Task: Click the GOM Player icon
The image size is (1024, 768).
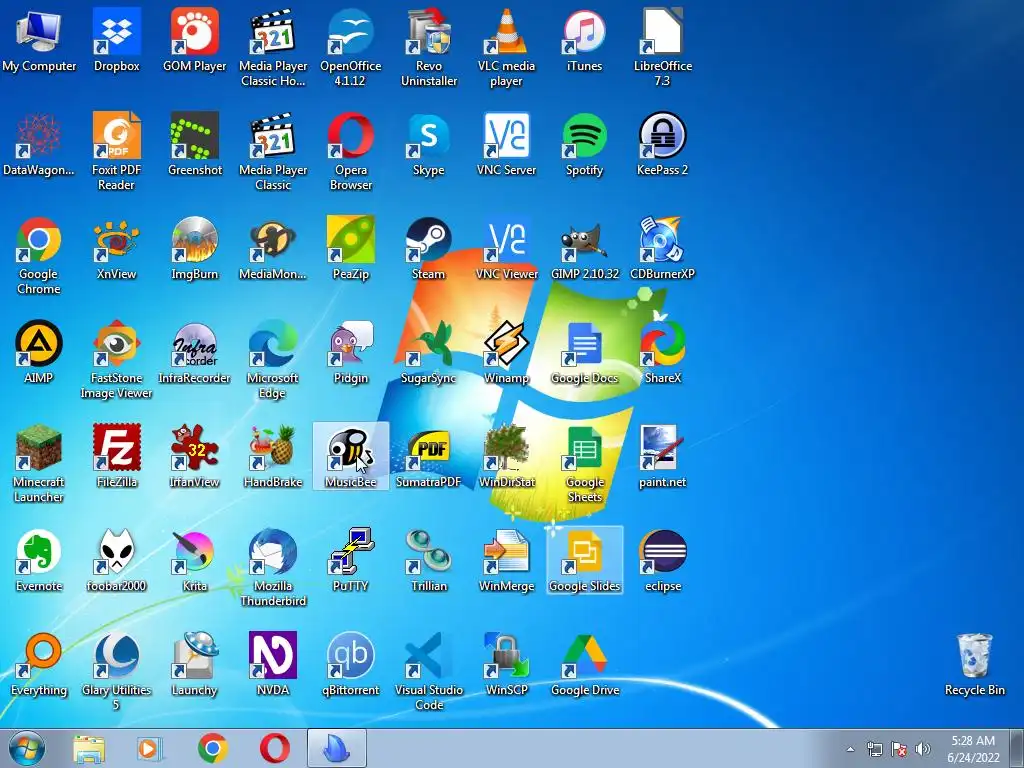Action: click(195, 40)
